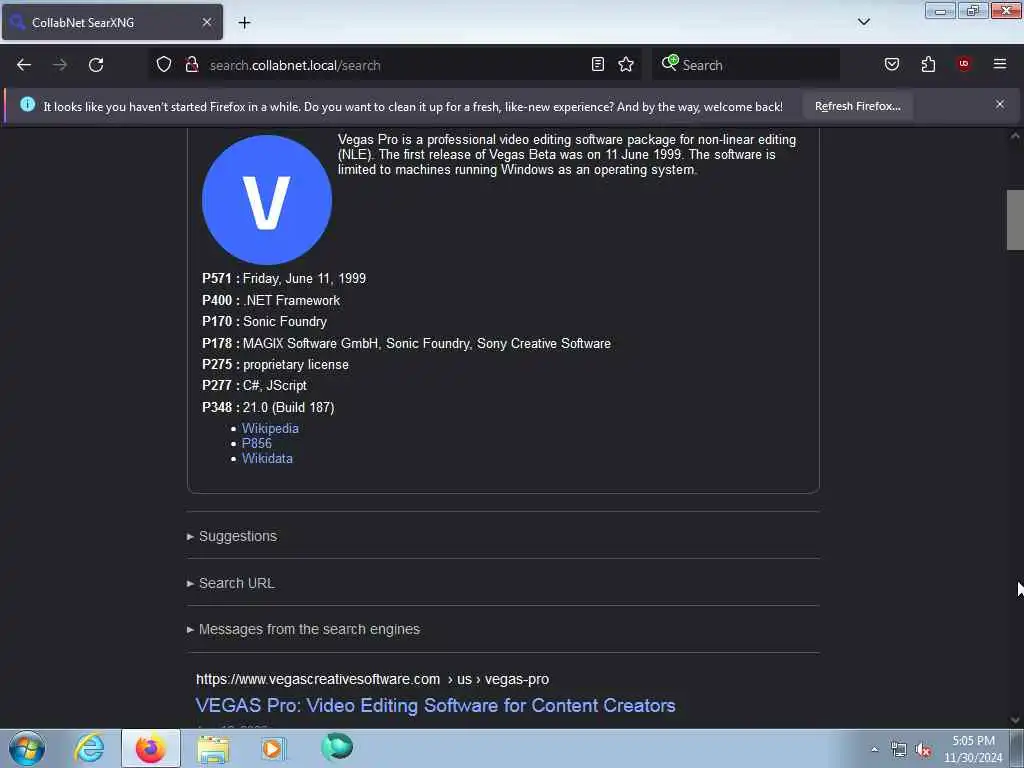Open VEGAS Pro: Video Editing Software result
1024x768 pixels.
coord(436,705)
